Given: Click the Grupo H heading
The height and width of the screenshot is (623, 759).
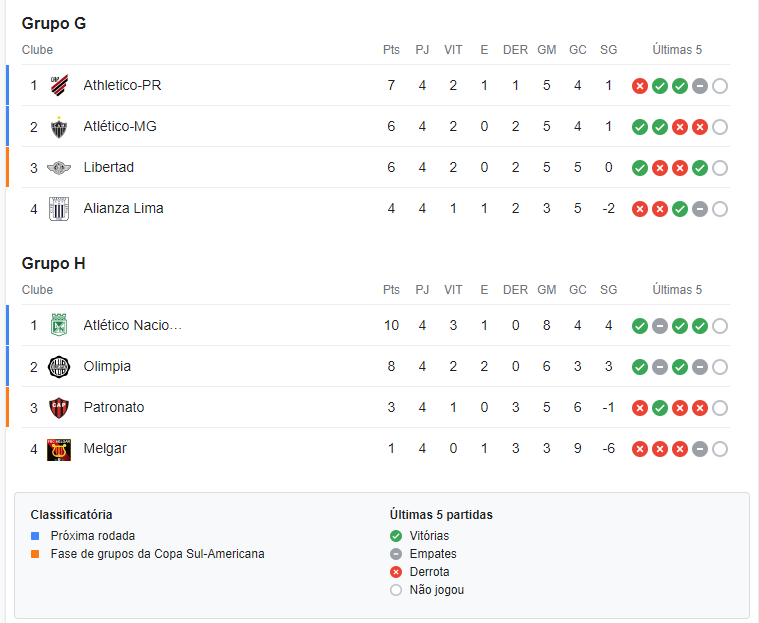Looking at the screenshot, I should coord(53,263).
